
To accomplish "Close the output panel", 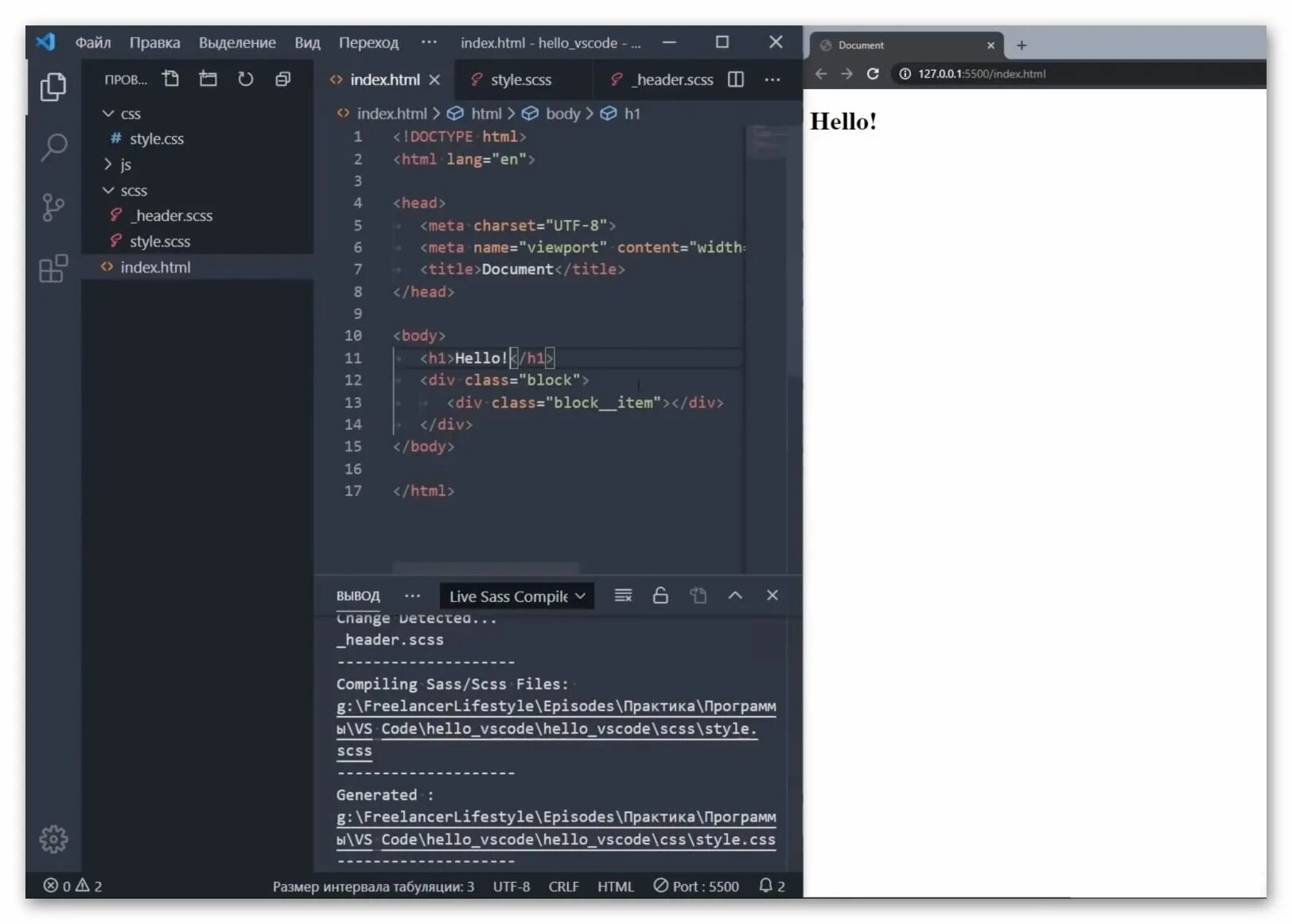I will click(x=772, y=596).
